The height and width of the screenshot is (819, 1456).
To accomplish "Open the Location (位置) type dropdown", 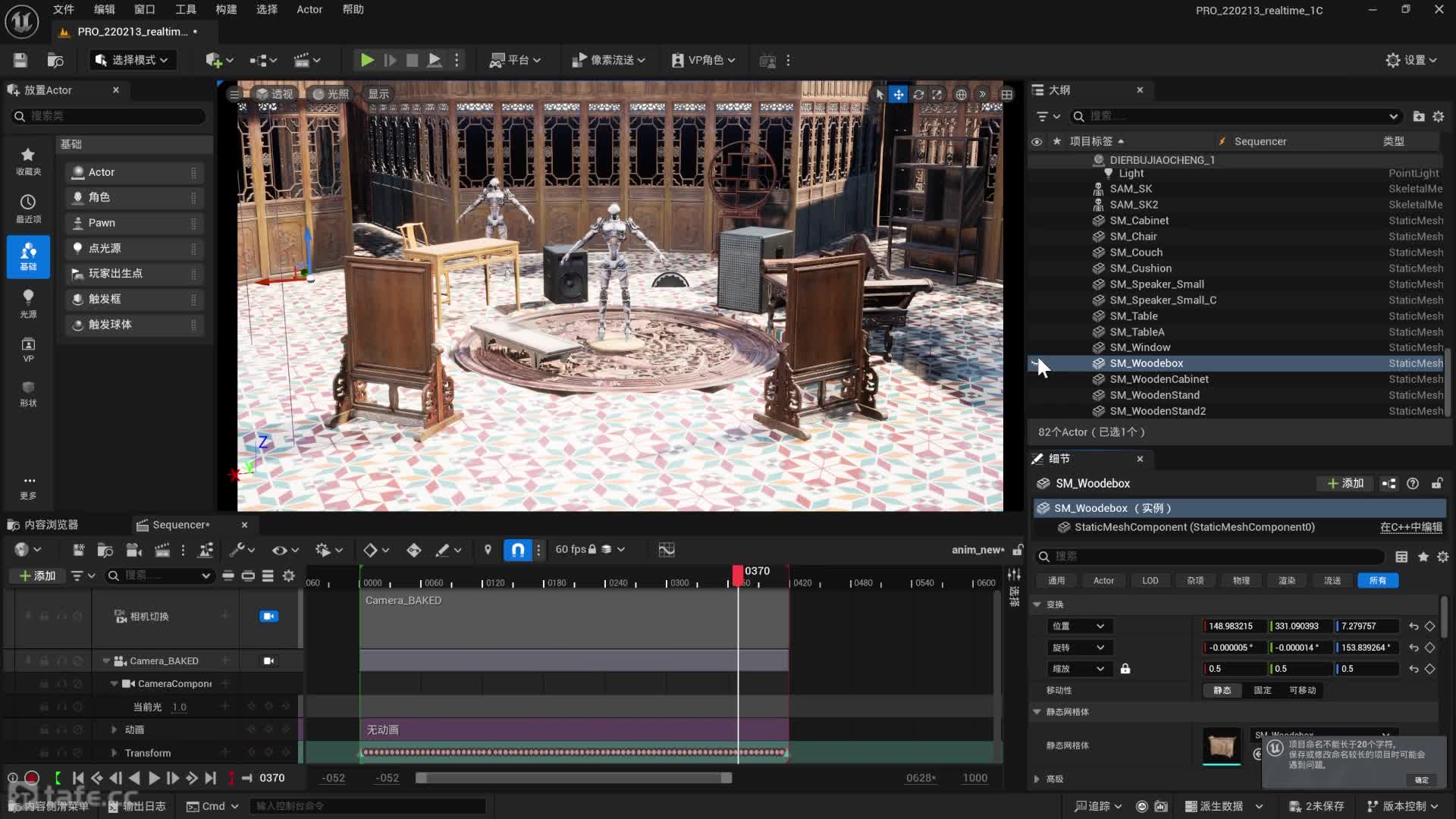I will click(x=1079, y=626).
